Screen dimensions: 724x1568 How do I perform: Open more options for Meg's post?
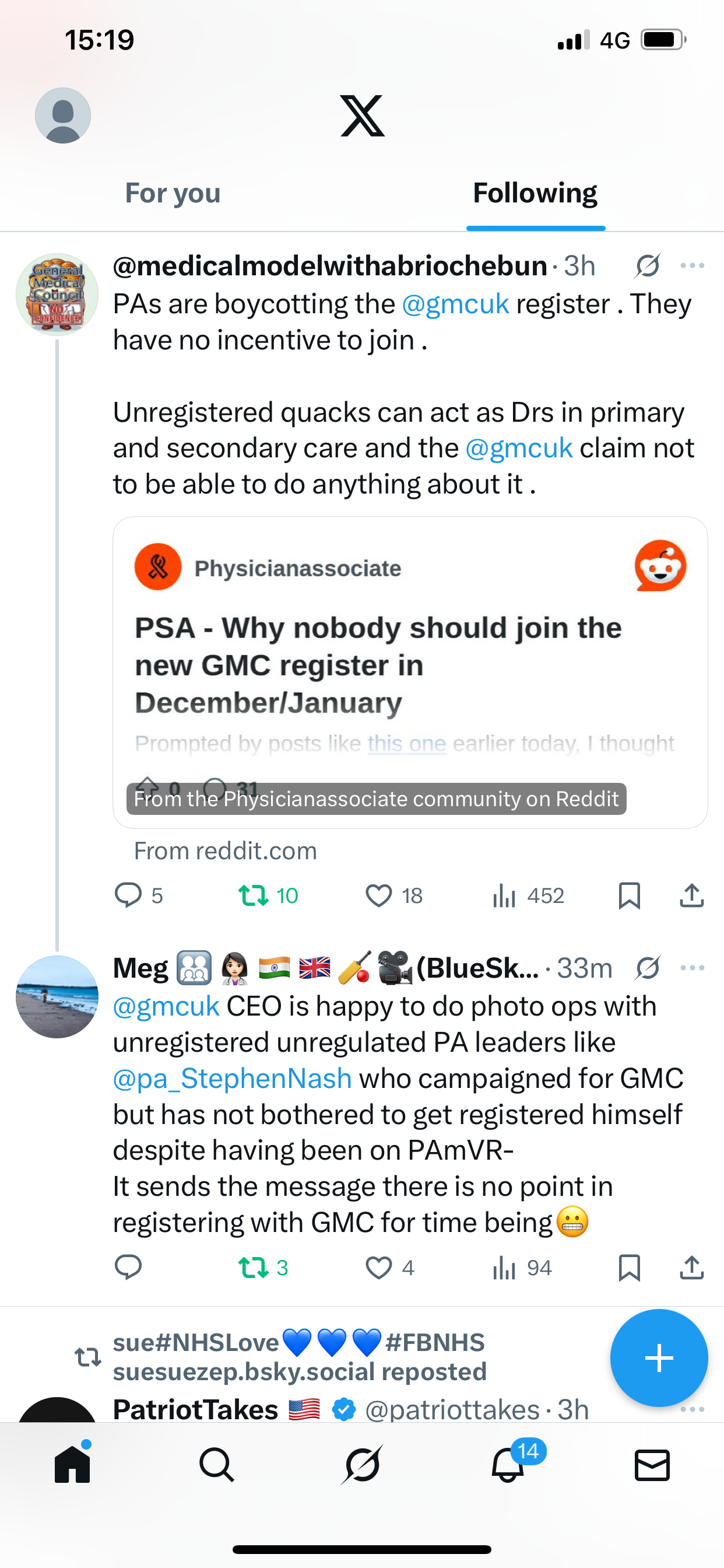click(x=693, y=968)
